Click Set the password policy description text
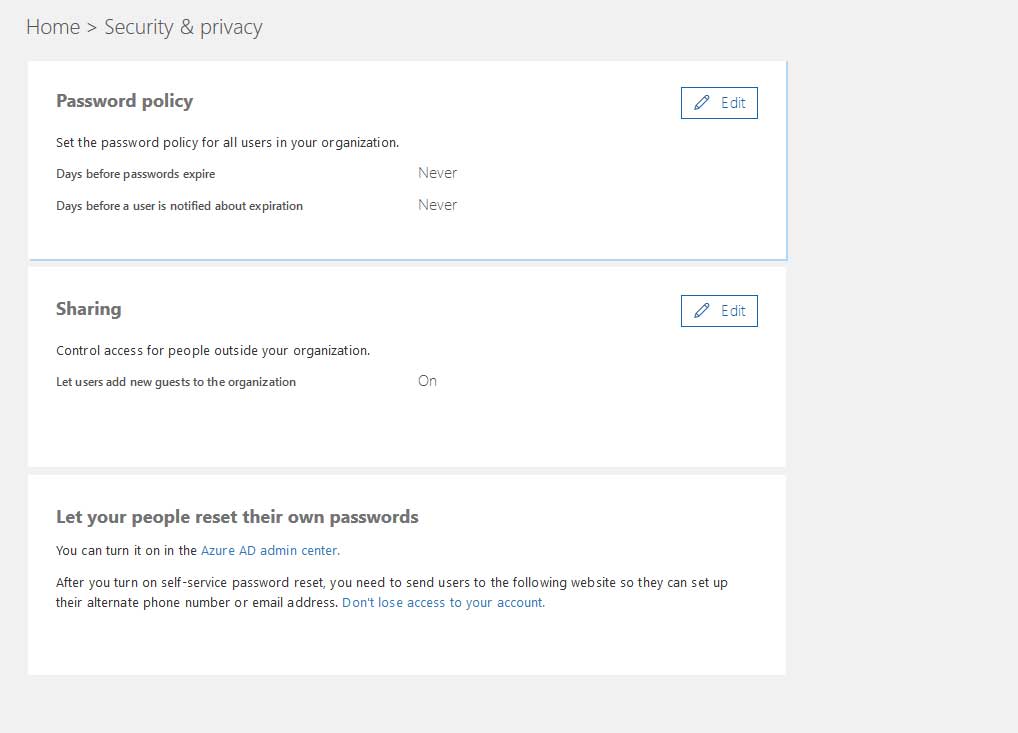The height and width of the screenshot is (733, 1018). (227, 143)
